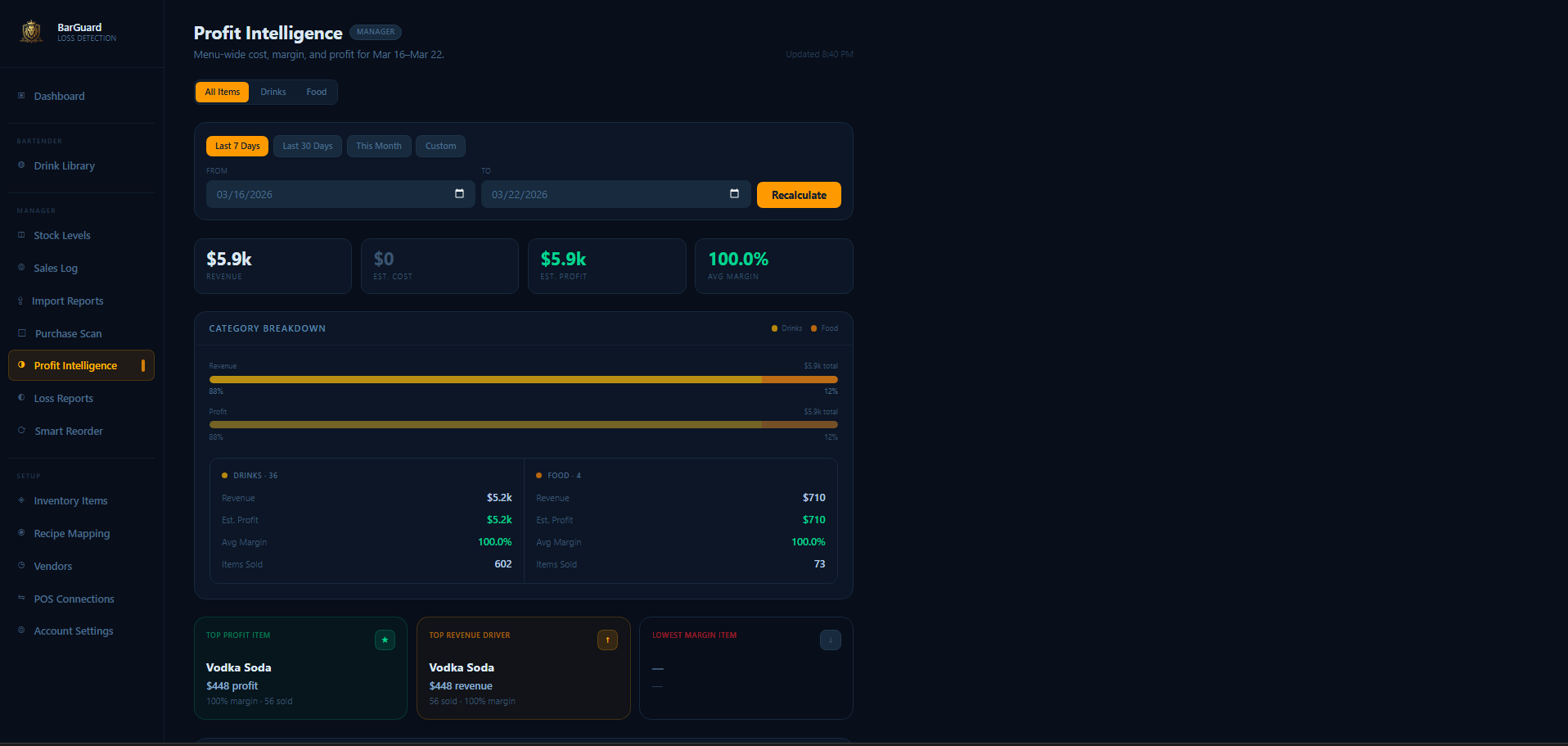Click the star icon on Top Profit Item card
Image resolution: width=1568 pixels, height=746 pixels.
[x=385, y=640]
